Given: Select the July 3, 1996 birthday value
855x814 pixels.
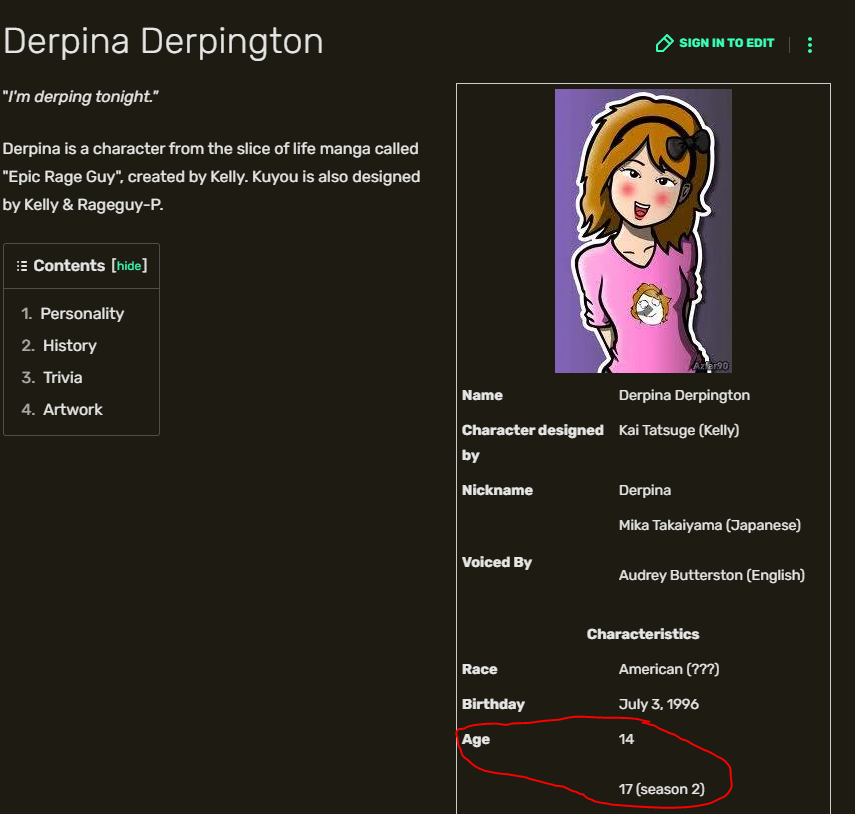Looking at the screenshot, I should (x=658, y=704).
